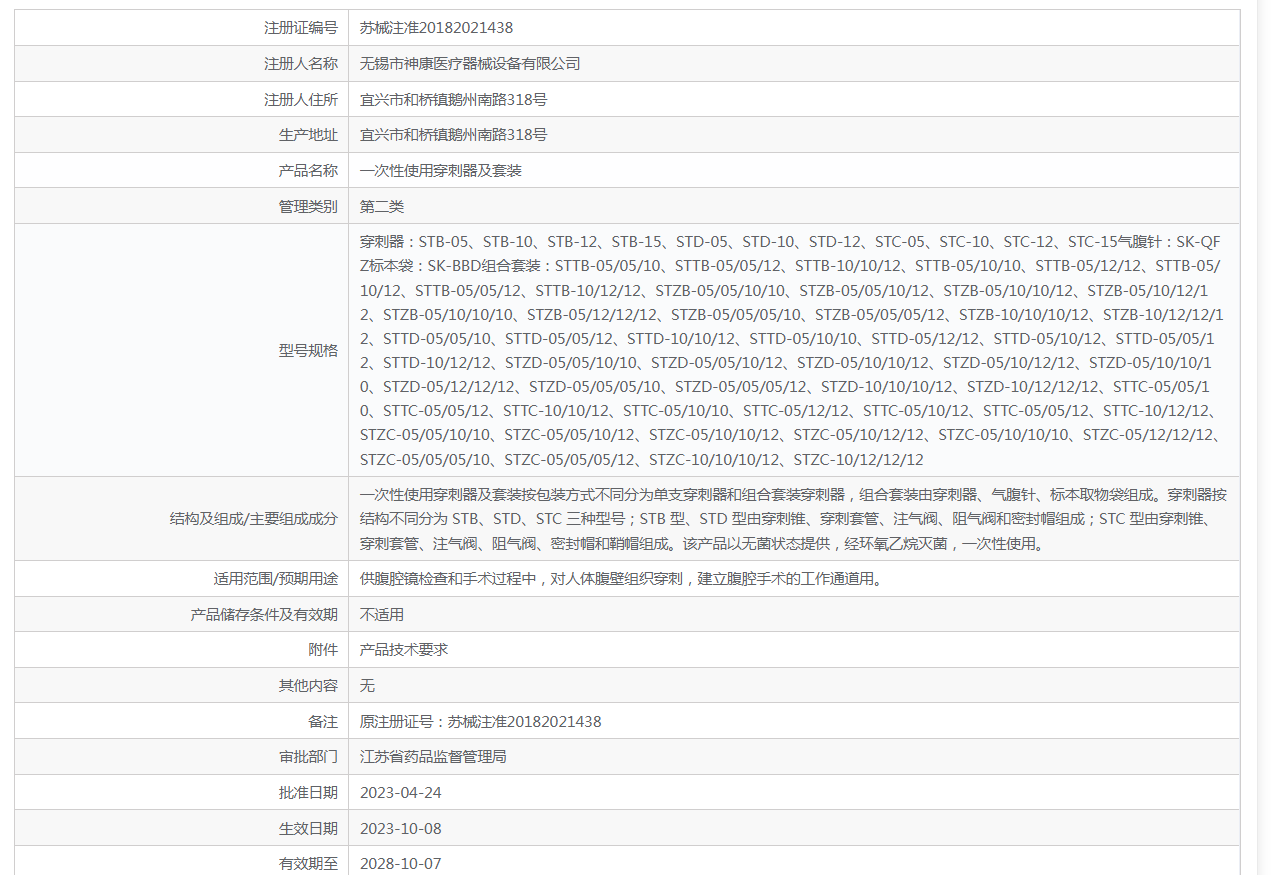Click the 附件 label
Viewport: 1279px width, 875px height.
323,649
